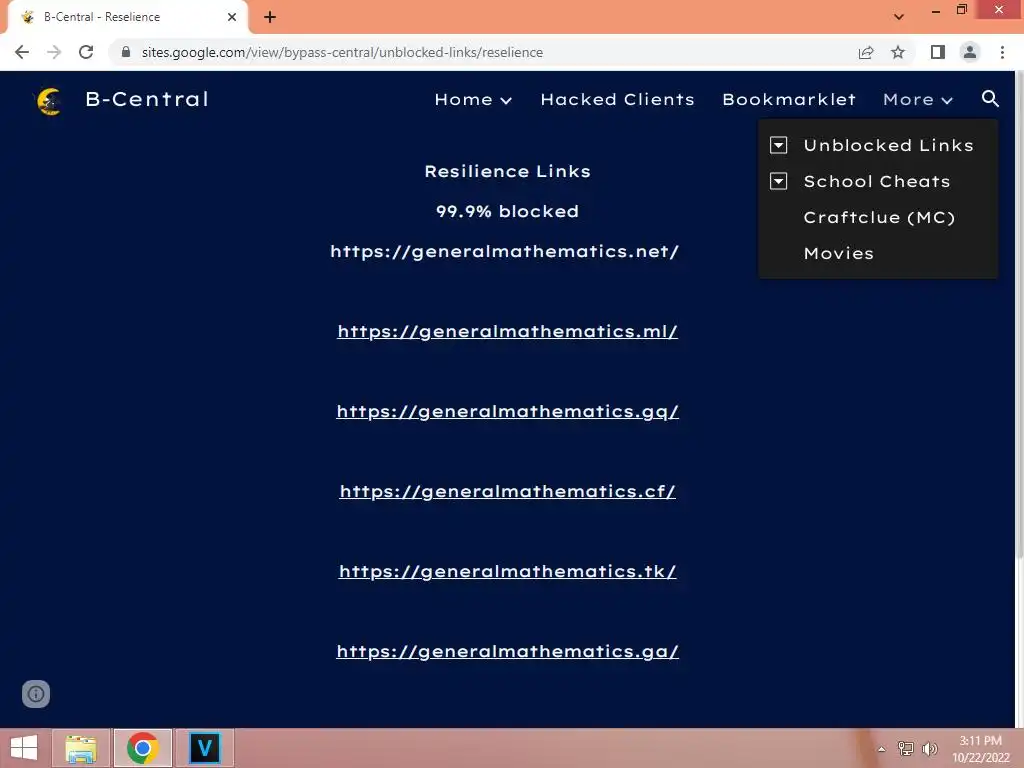Open the blue V app in taskbar
The height and width of the screenshot is (768, 1024).
point(204,748)
